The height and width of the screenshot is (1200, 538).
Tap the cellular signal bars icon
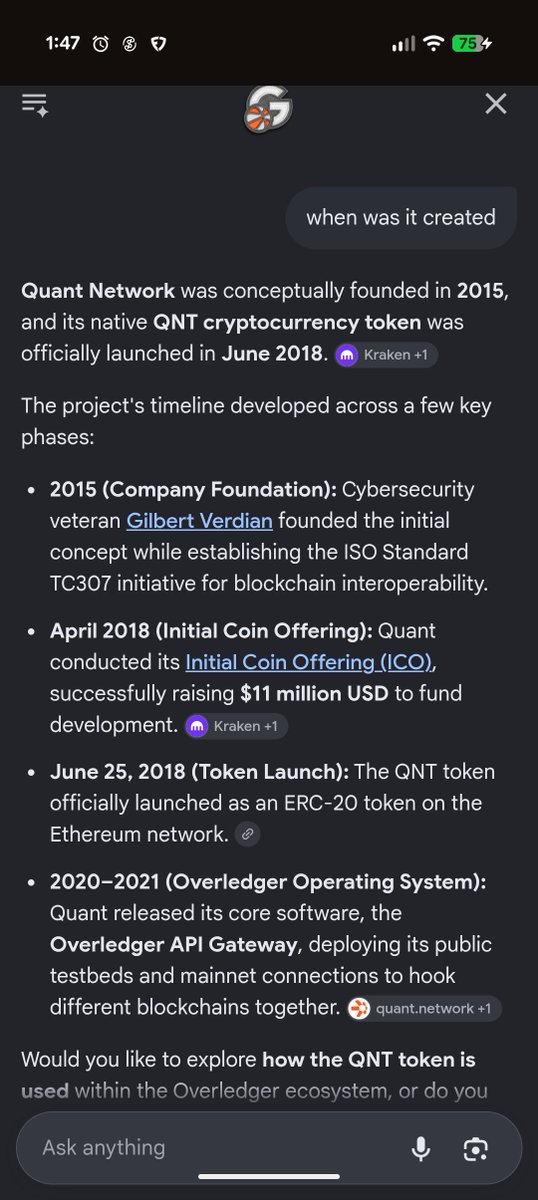click(403, 44)
